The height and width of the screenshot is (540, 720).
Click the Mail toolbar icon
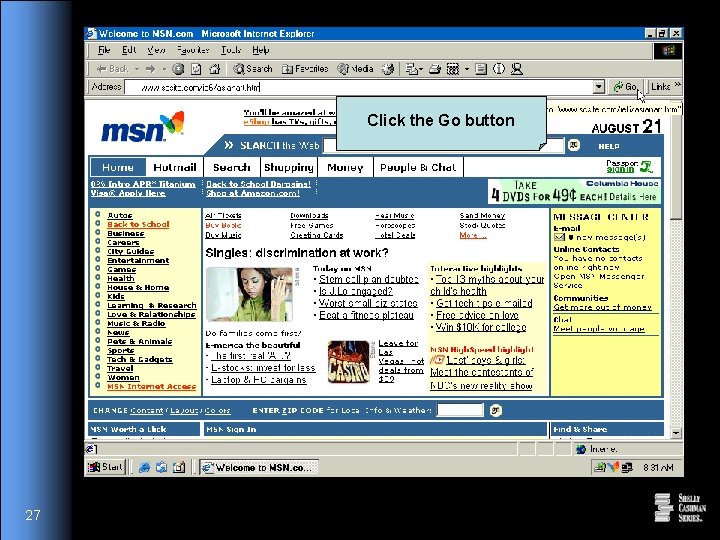pyautogui.click(x=411, y=69)
